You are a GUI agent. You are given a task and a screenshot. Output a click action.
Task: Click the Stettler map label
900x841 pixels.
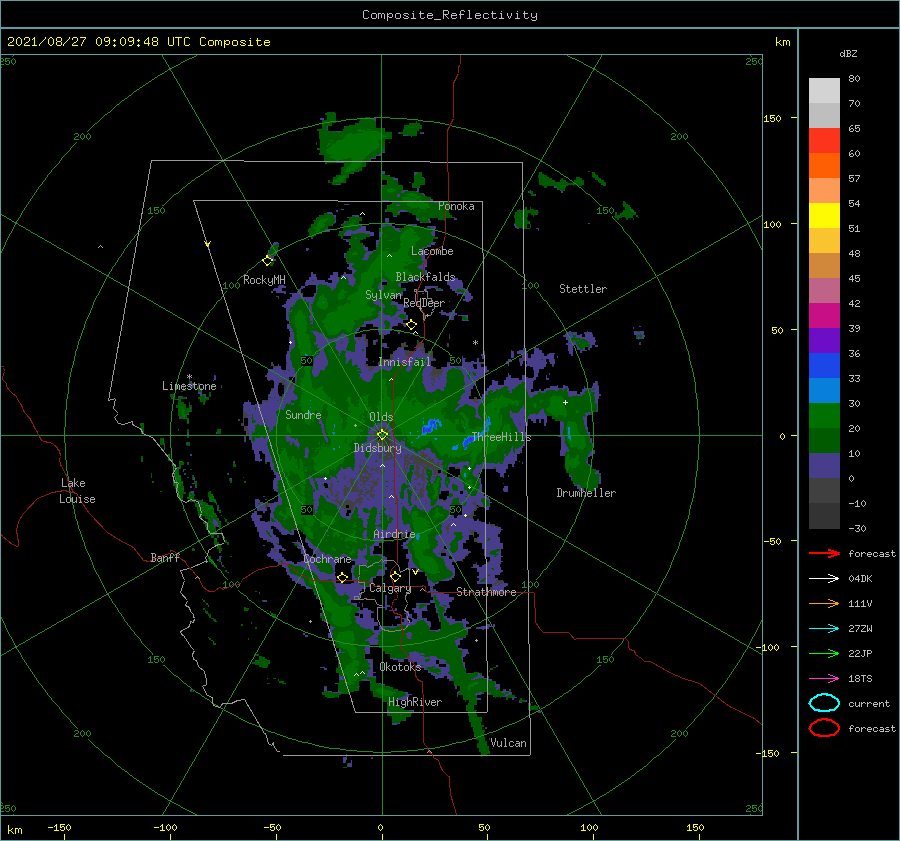click(x=583, y=289)
